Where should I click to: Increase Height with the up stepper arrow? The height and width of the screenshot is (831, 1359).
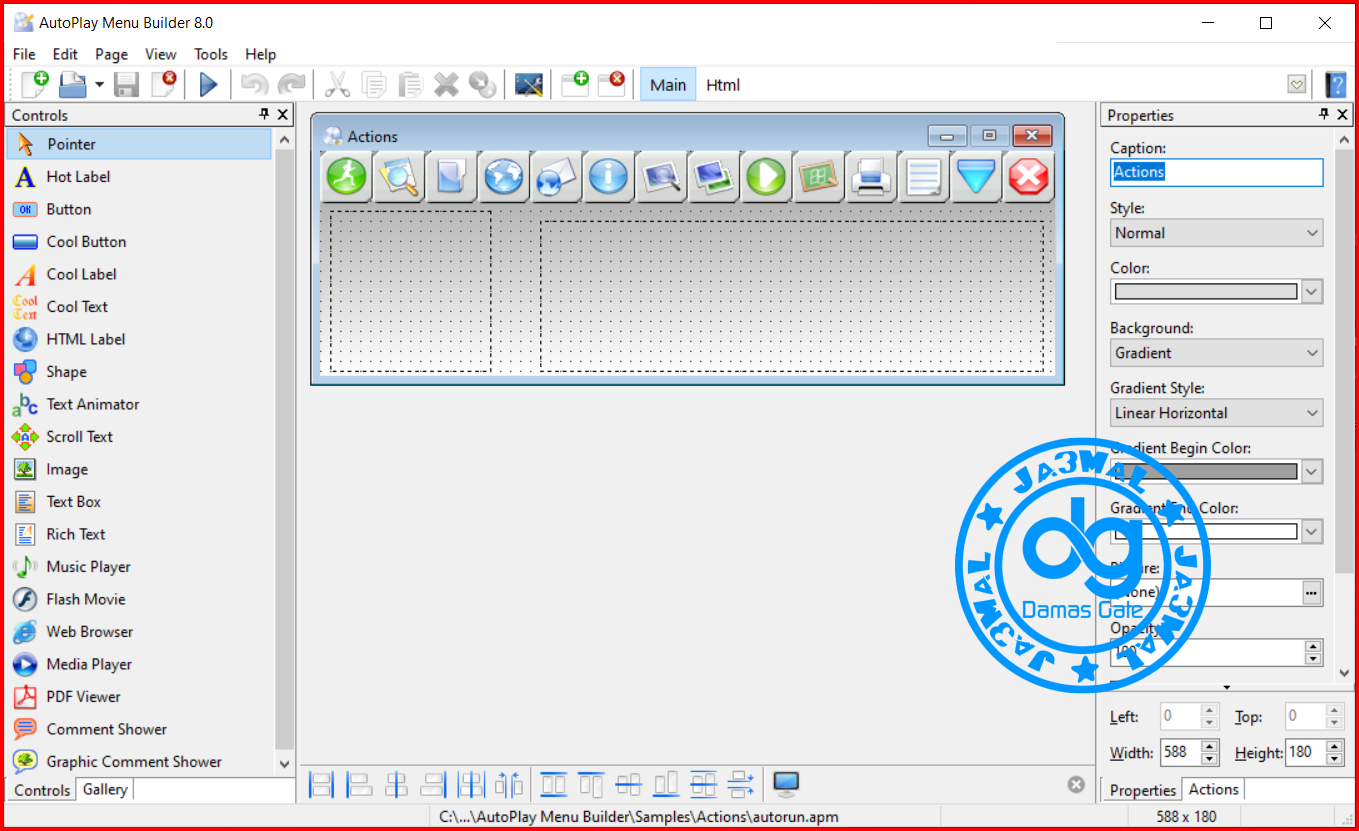pos(1334,747)
